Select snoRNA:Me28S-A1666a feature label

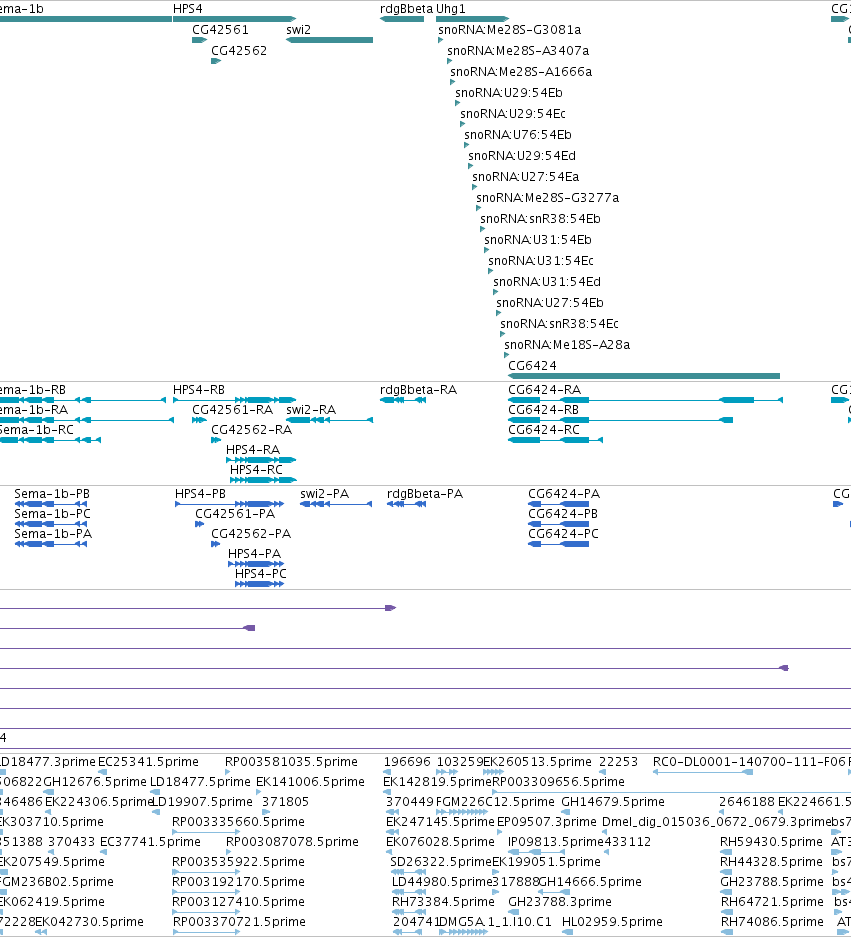[x=521, y=72]
